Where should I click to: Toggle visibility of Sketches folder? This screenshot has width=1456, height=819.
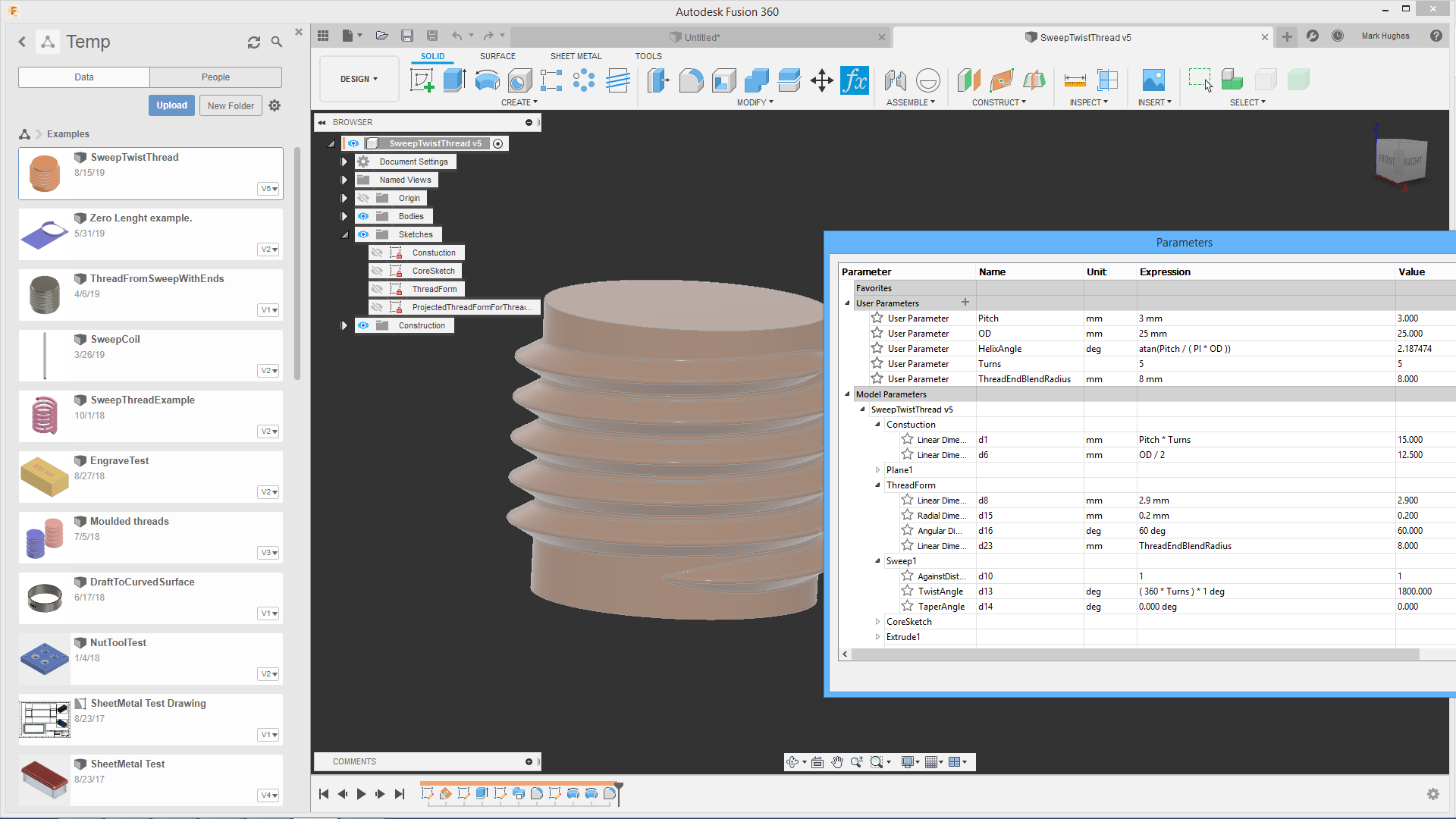pyautogui.click(x=363, y=234)
